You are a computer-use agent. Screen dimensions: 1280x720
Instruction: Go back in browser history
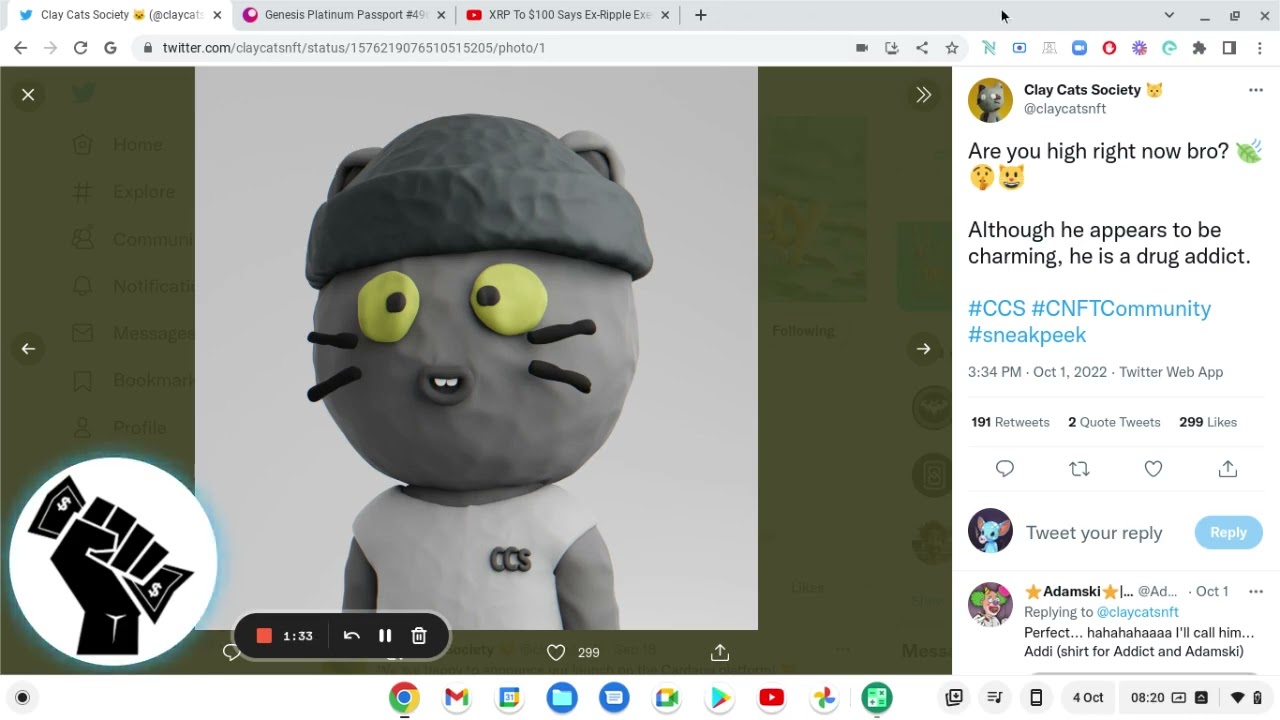click(x=21, y=47)
